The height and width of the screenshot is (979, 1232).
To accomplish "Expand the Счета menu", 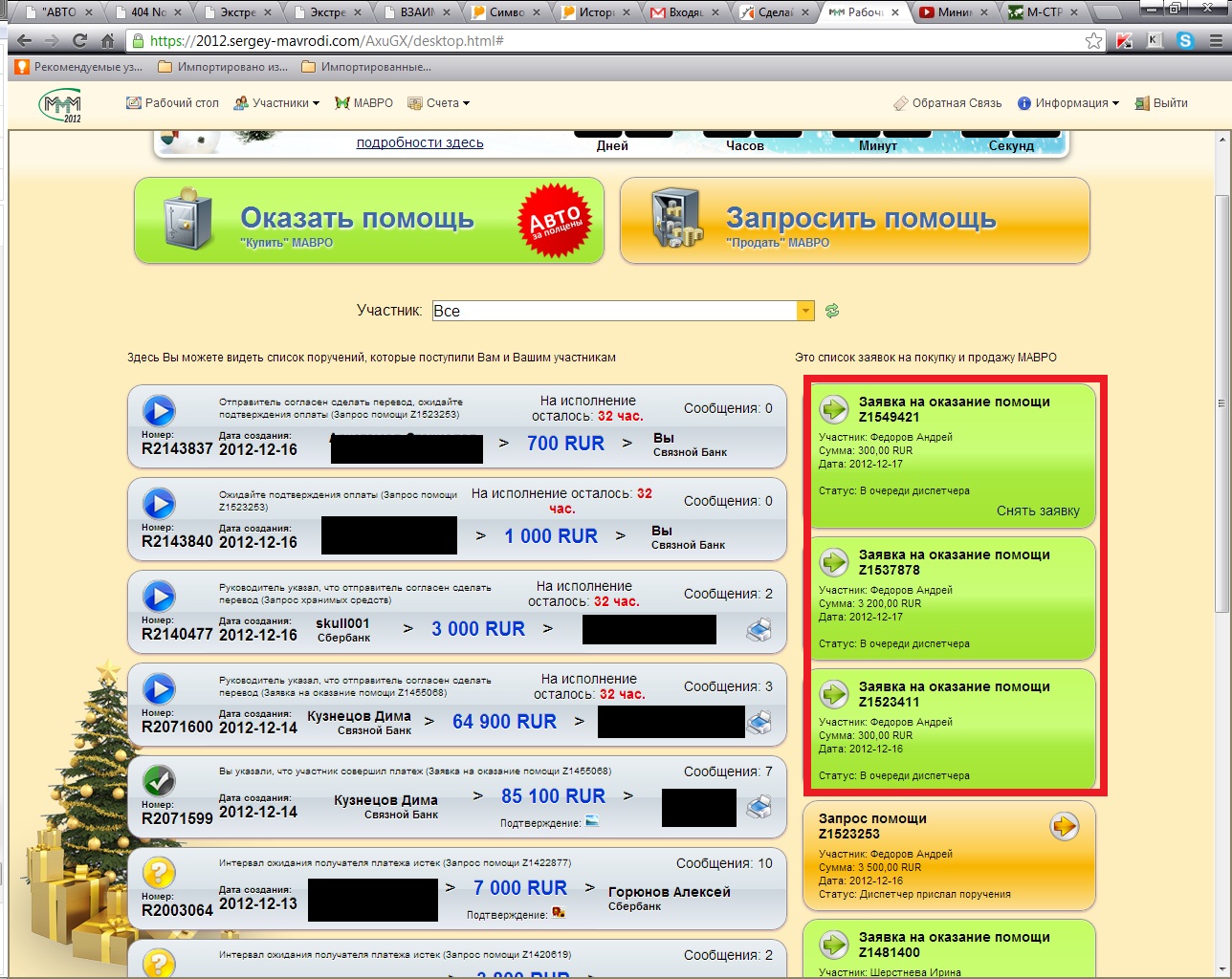I will 439,103.
